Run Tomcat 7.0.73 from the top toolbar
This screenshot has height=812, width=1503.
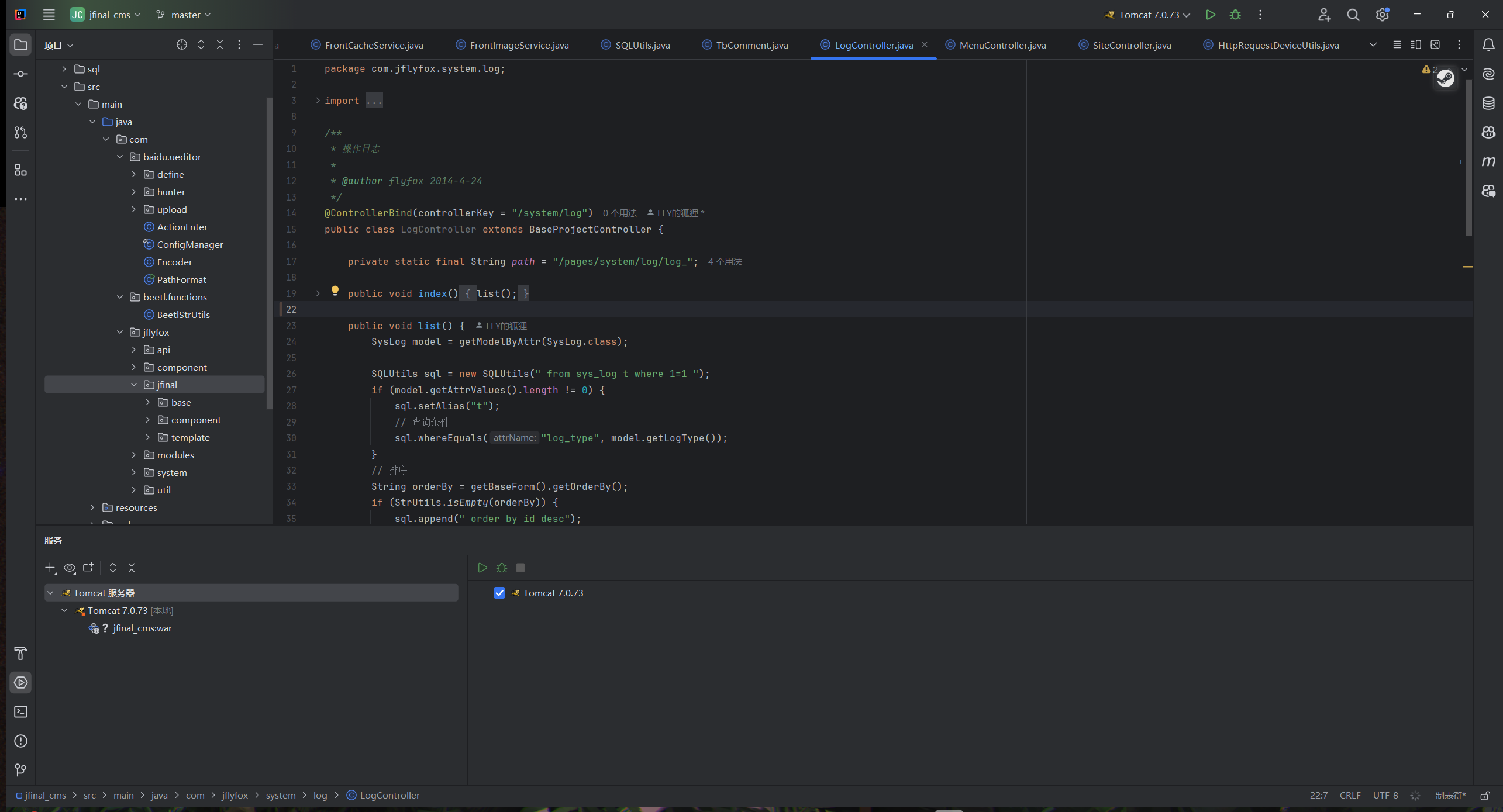click(1211, 15)
